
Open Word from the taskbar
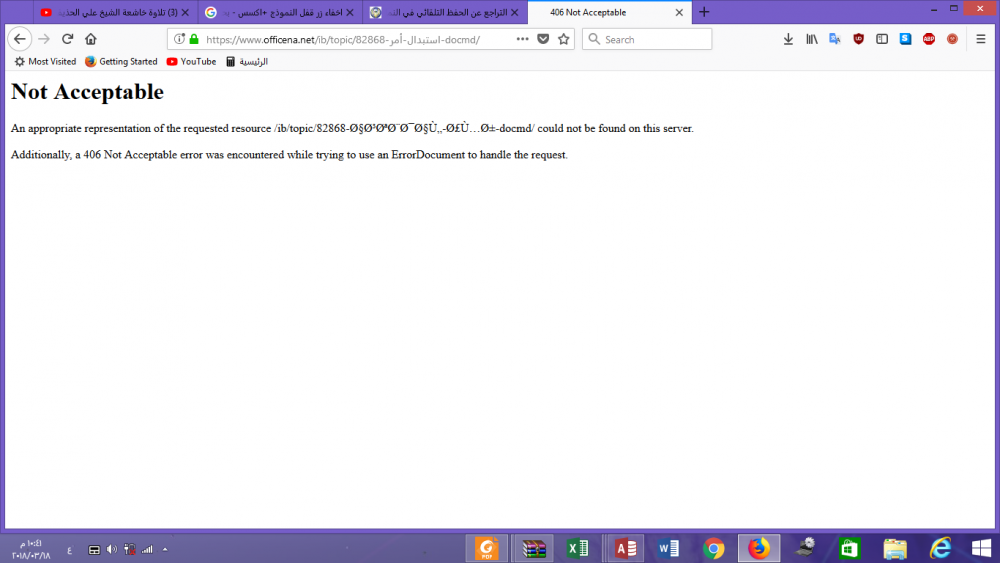tap(668, 548)
